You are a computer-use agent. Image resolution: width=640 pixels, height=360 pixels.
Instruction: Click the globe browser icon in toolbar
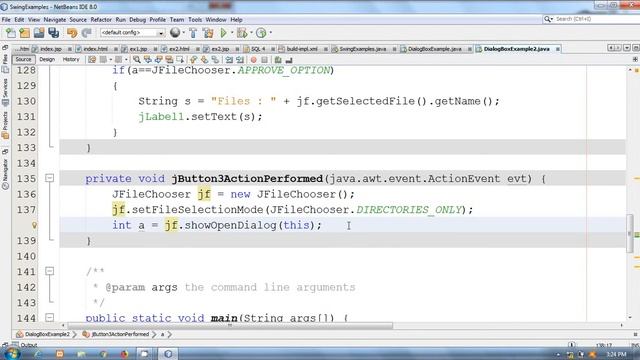tap(175, 33)
